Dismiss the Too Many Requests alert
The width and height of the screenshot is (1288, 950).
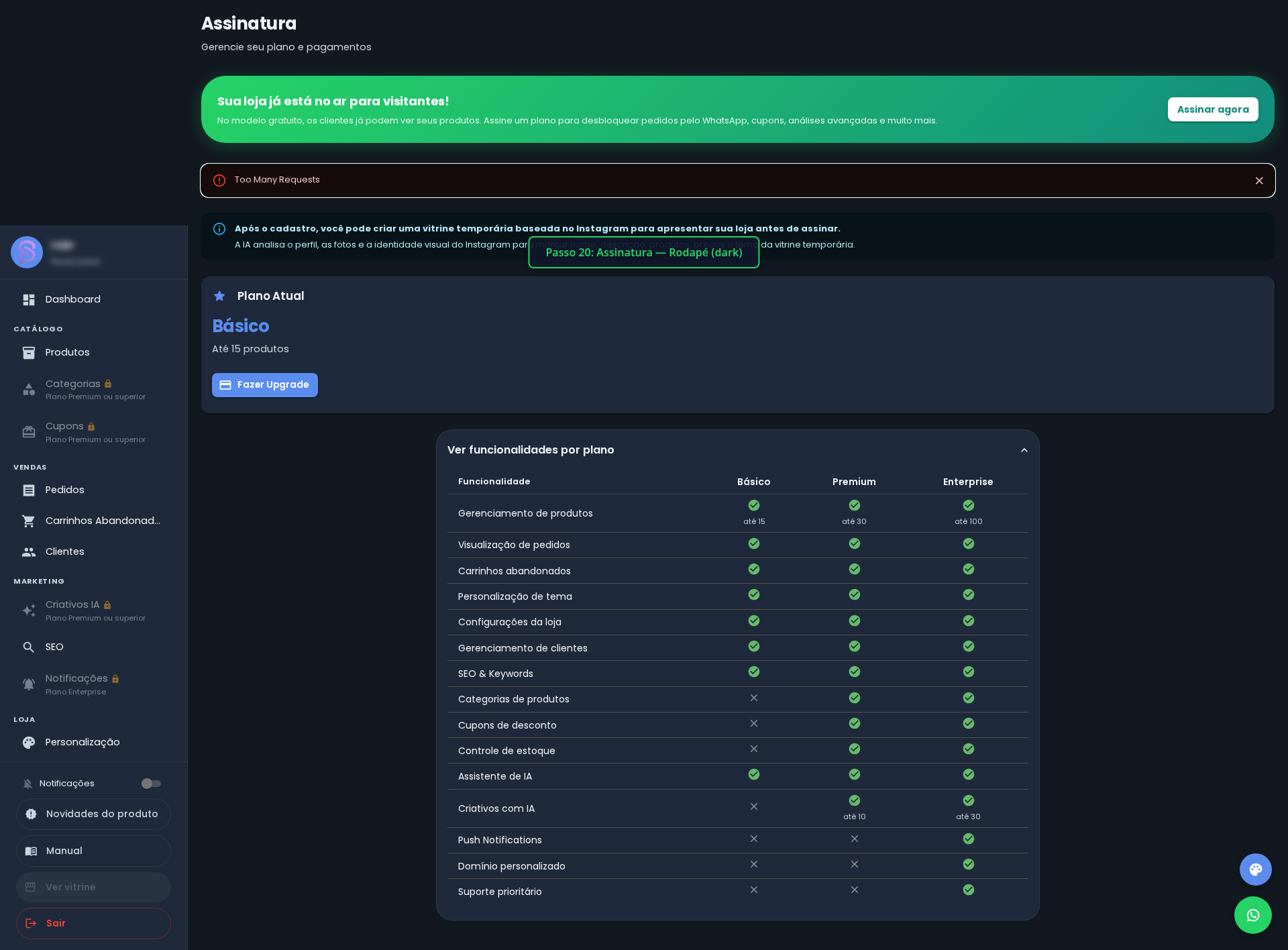tap(1259, 180)
